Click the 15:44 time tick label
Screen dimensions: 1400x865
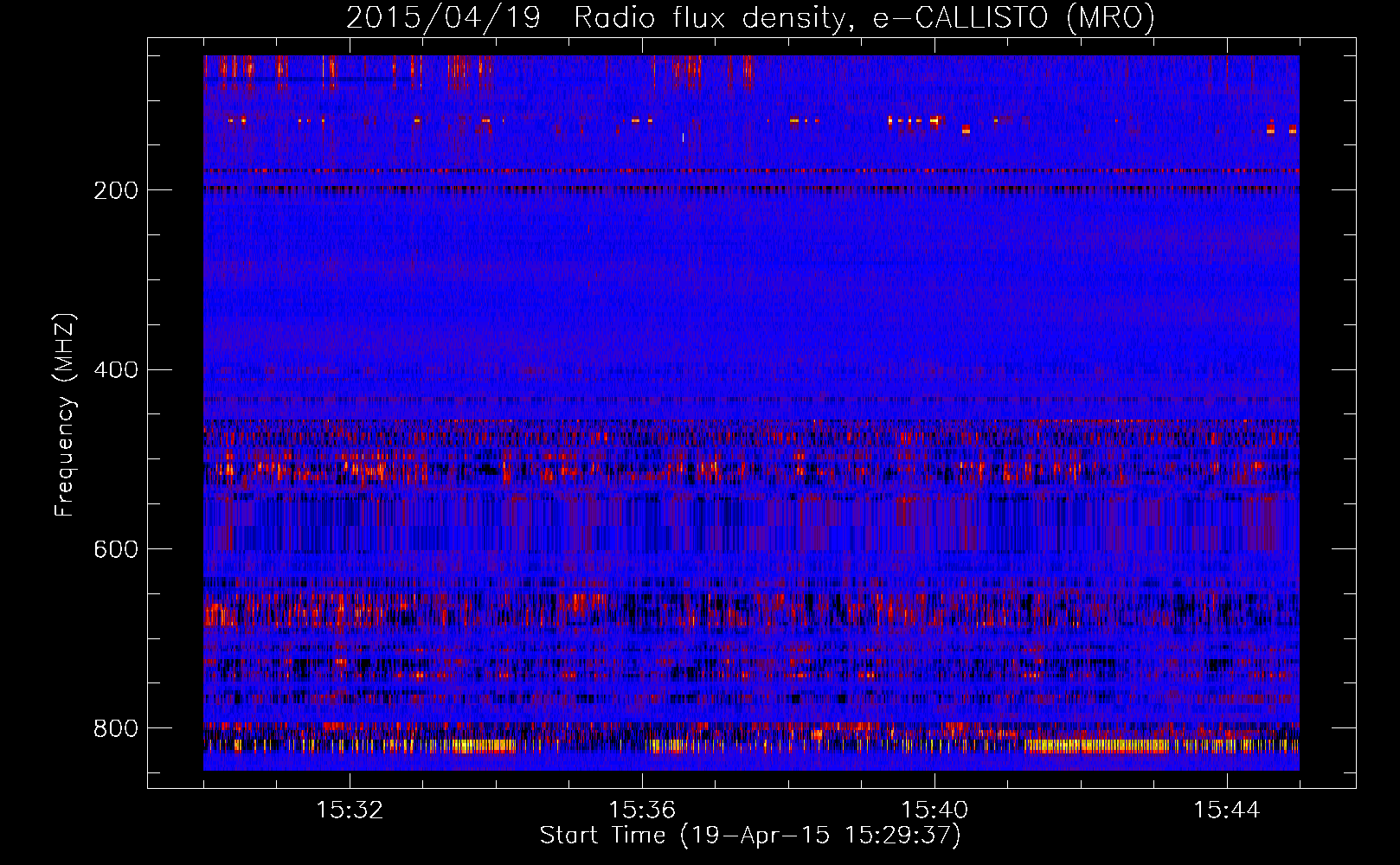click(1227, 810)
